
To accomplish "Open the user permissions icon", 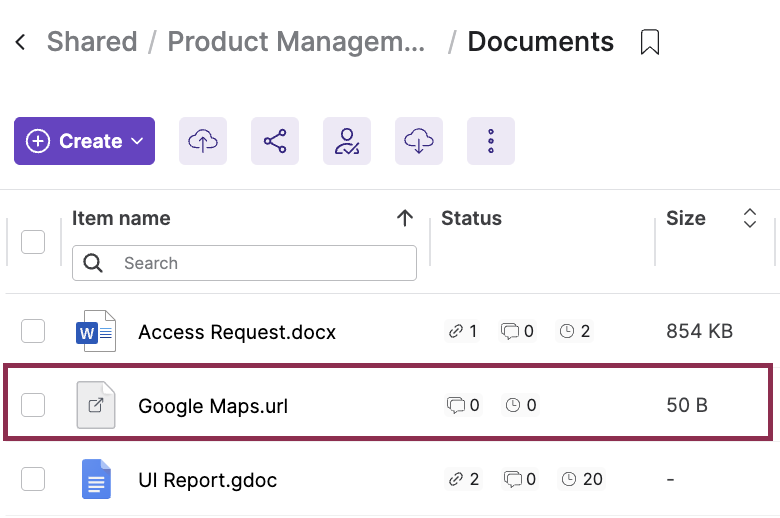I will pyautogui.click(x=347, y=141).
